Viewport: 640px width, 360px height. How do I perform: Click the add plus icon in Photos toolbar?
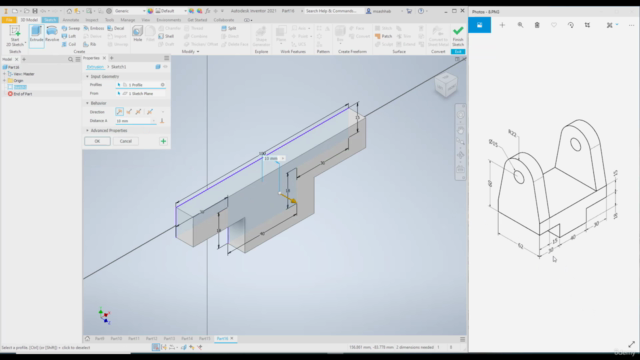pyautogui.click(x=502, y=25)
